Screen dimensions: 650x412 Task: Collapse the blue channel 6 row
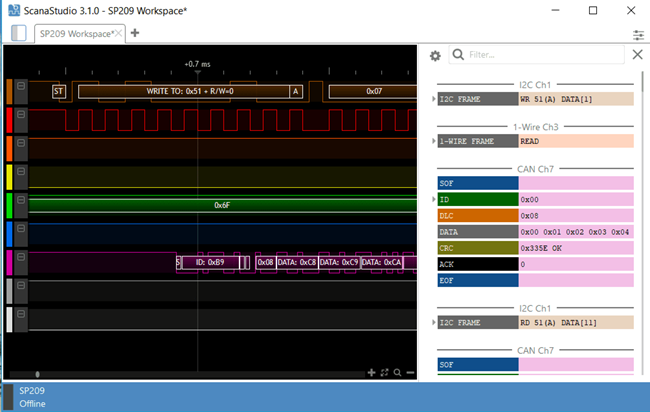[21, 229]
